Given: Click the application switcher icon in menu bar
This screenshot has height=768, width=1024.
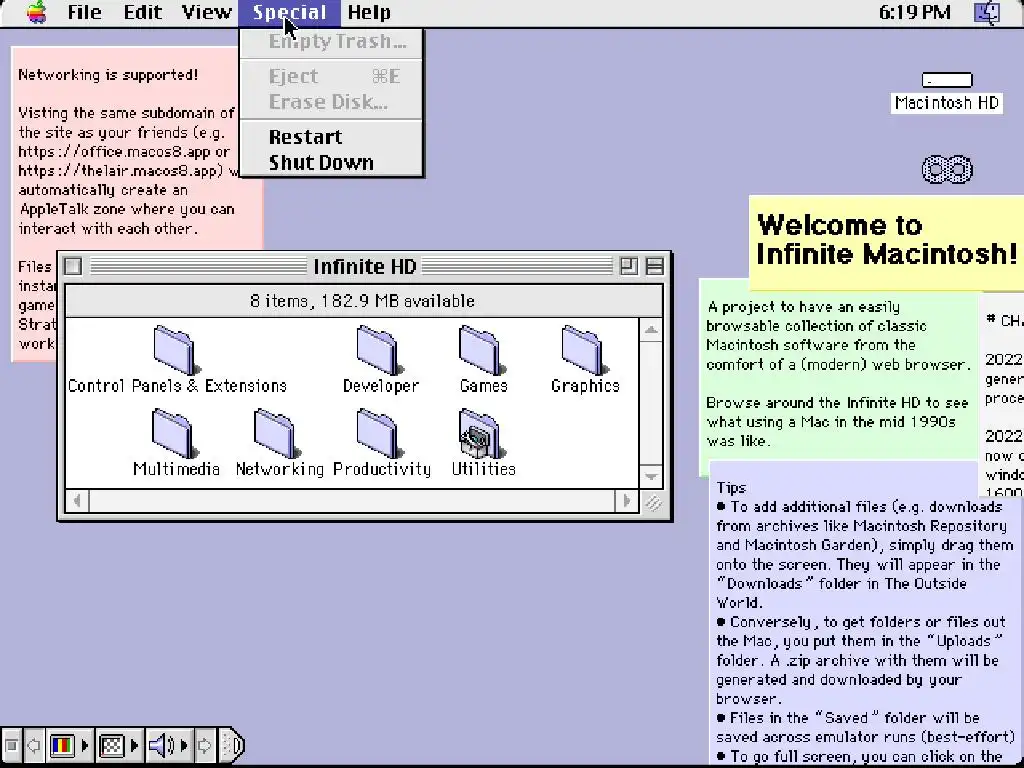Looking at the screenshot, I should [x=987, y=12].
